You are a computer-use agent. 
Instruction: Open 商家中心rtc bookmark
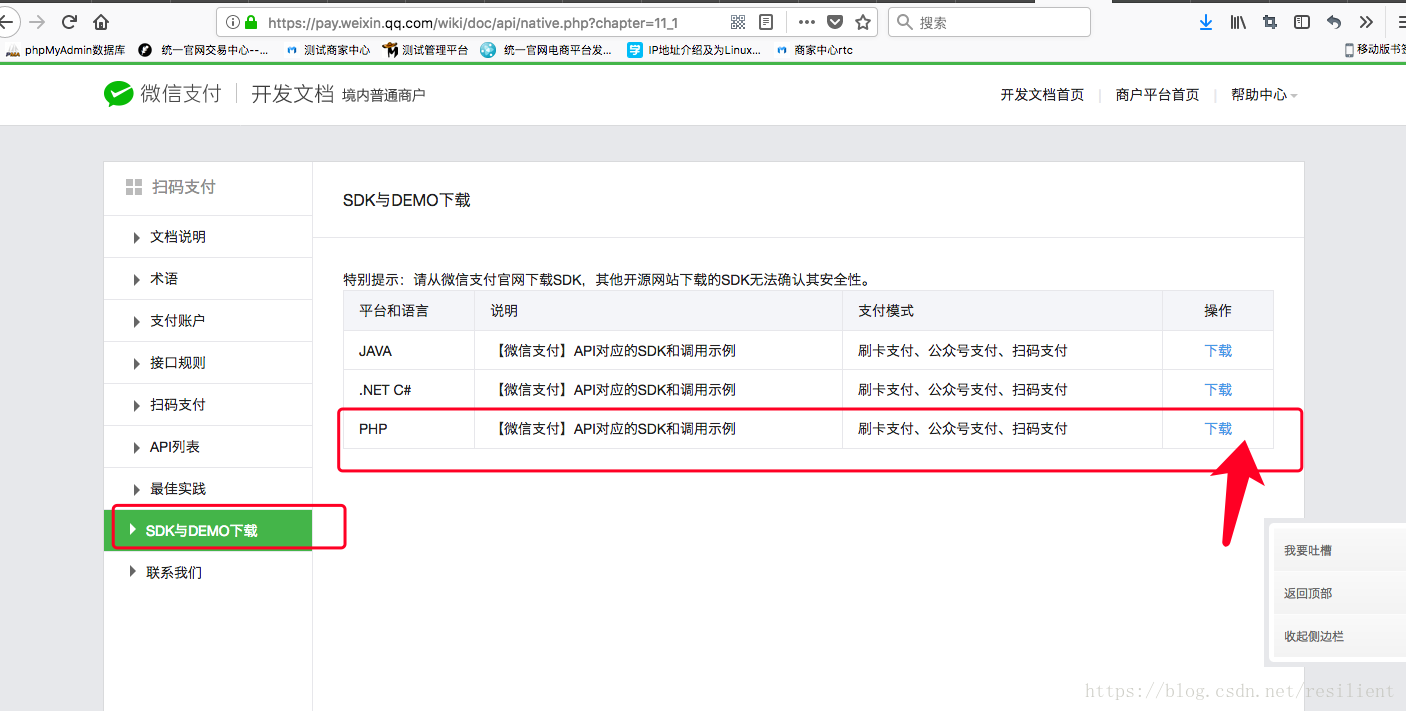815,50
